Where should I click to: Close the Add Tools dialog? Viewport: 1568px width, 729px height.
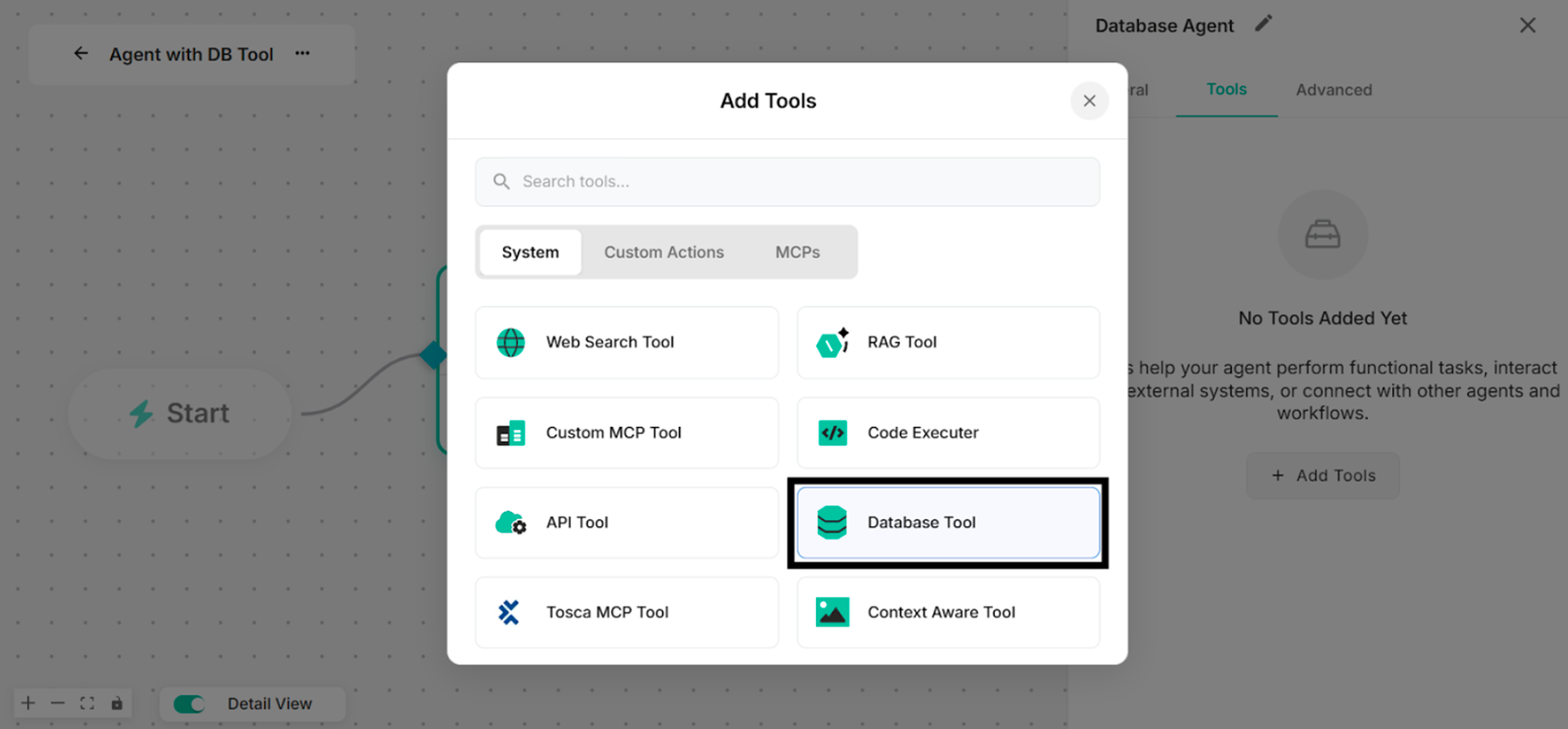point(1089,101)
